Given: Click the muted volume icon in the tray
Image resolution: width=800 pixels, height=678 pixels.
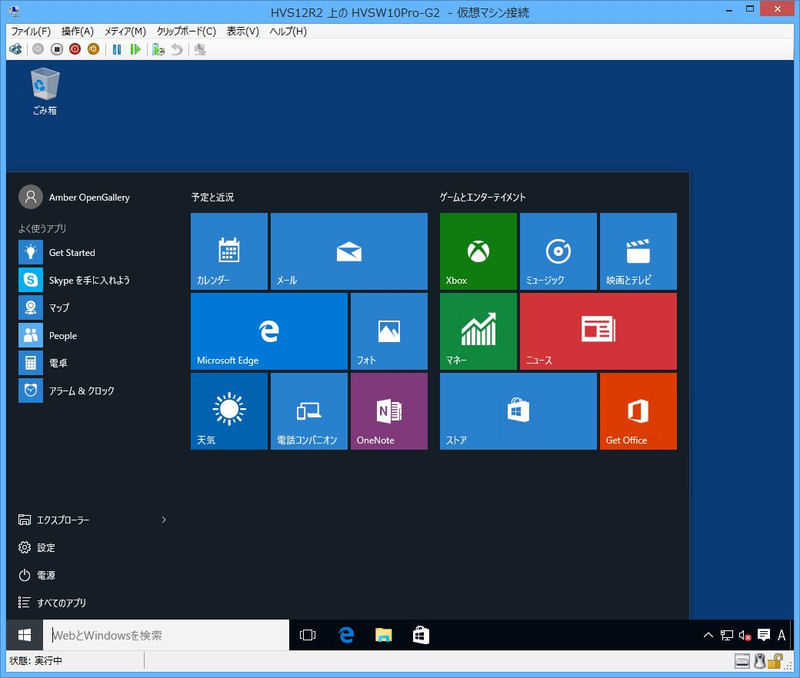Looking at the screenshot, I should pyautogui.click(x=745, y=636).
